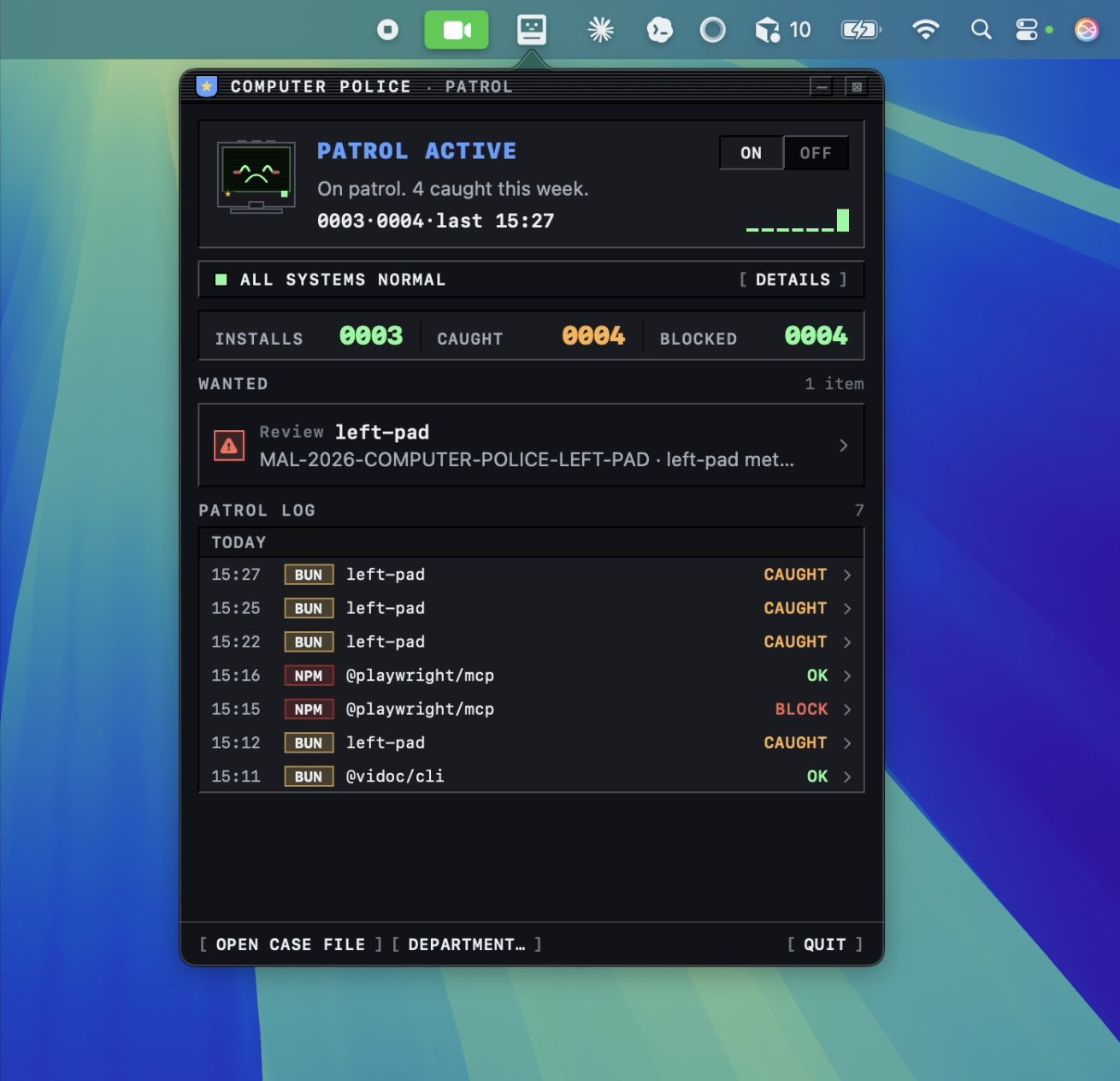1120x1081 pixels.
Task: Click the red warning triangle on left-pad review
Action: coord(229,446)
